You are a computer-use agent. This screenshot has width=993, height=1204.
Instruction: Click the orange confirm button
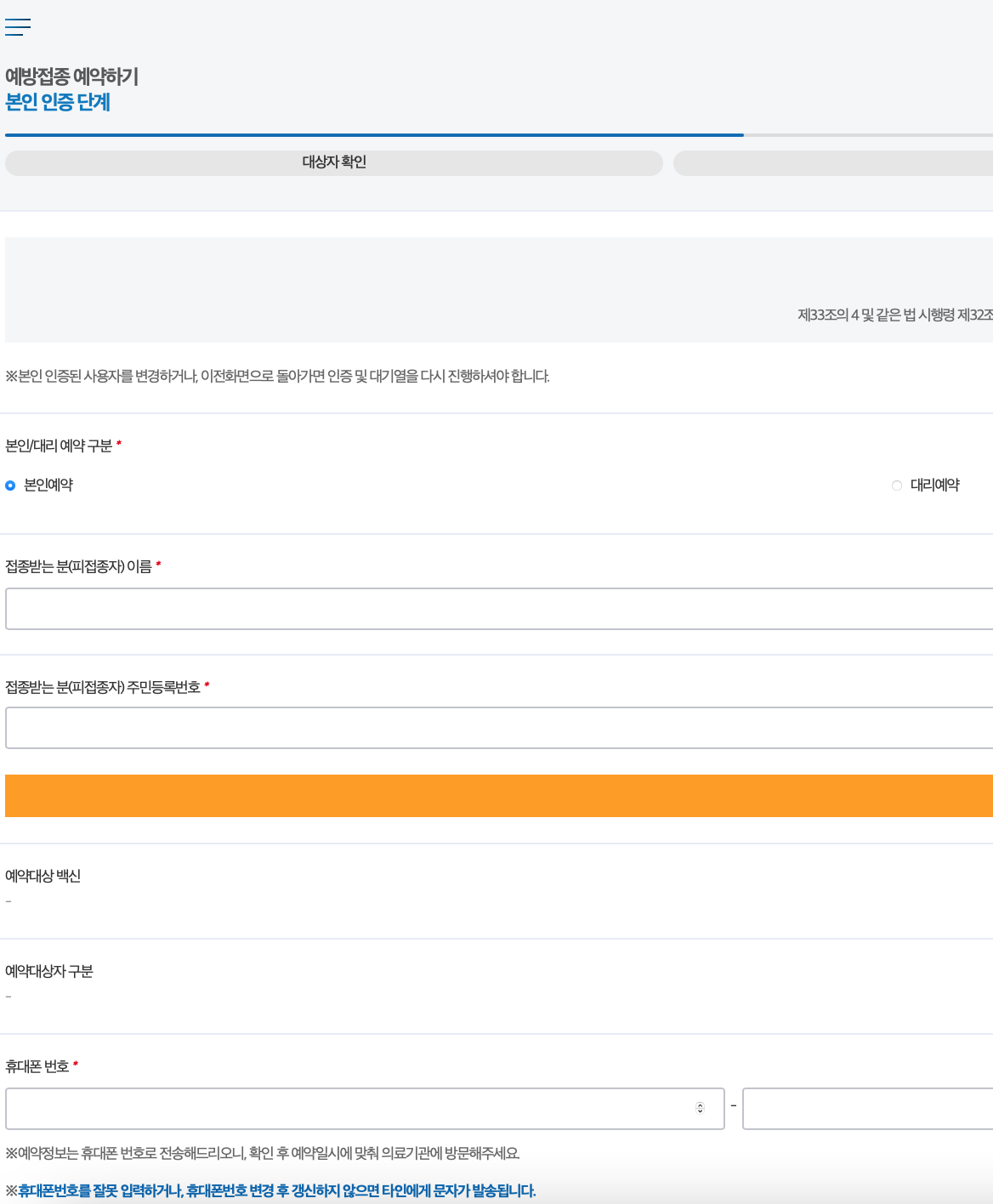pos(499,796)
